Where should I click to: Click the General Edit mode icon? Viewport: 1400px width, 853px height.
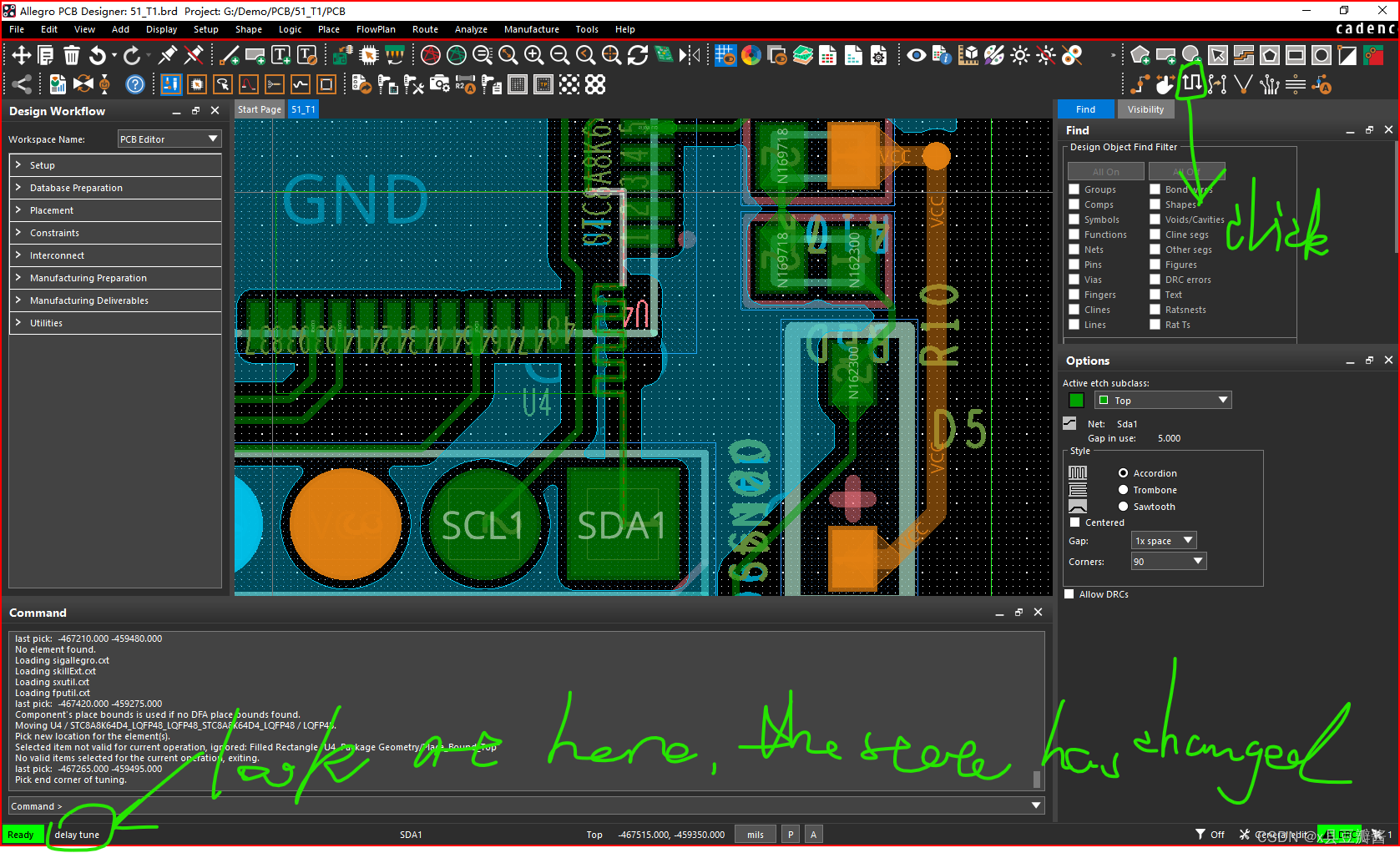coord(171,83)
